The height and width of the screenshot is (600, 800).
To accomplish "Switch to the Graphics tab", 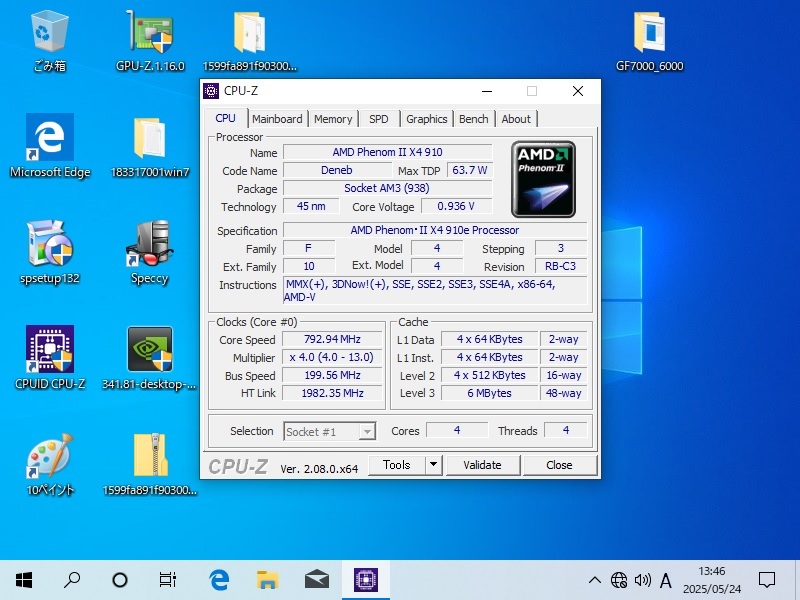I will tap(427, 119).
